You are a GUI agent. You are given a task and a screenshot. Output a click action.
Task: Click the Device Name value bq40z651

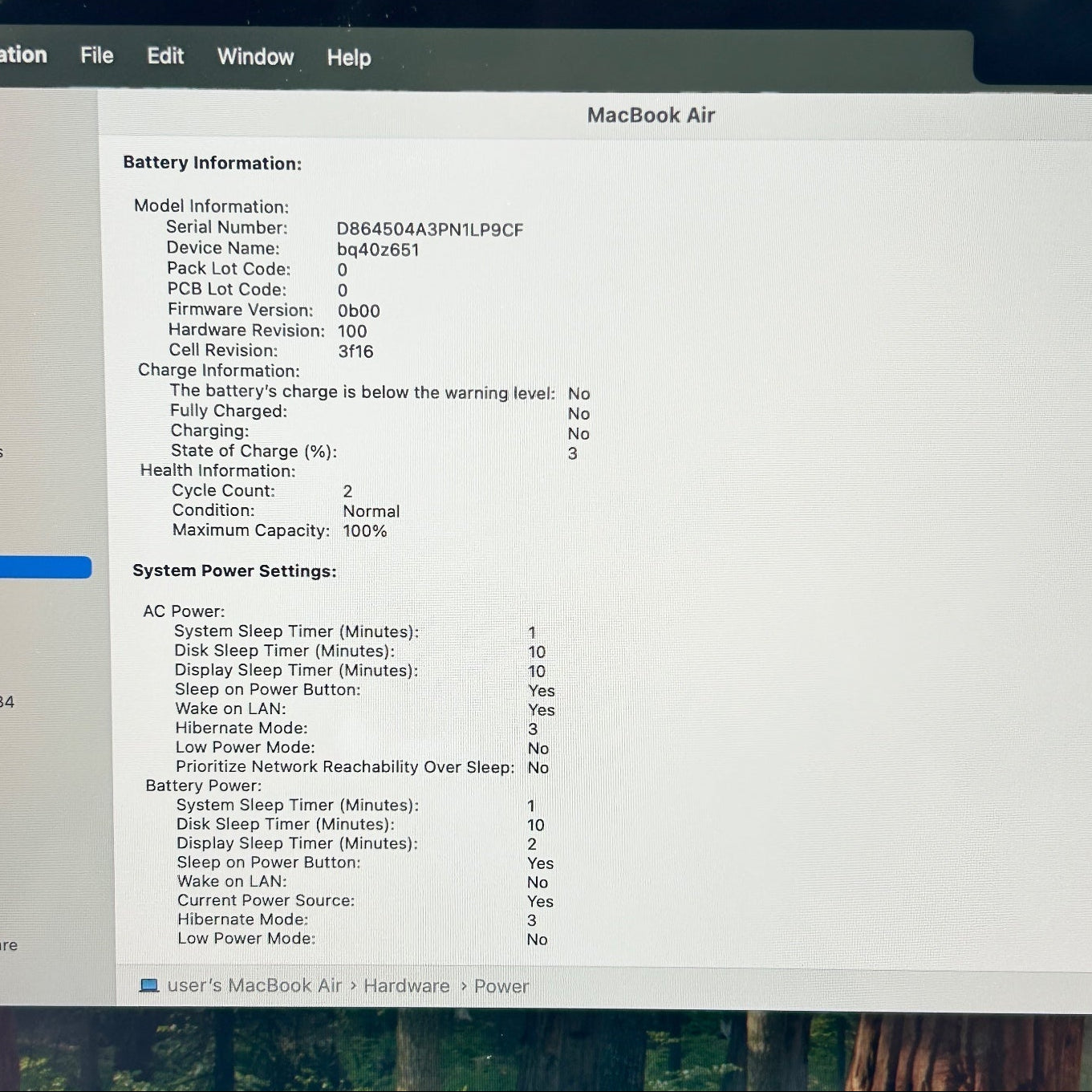[x=378, y=250]
